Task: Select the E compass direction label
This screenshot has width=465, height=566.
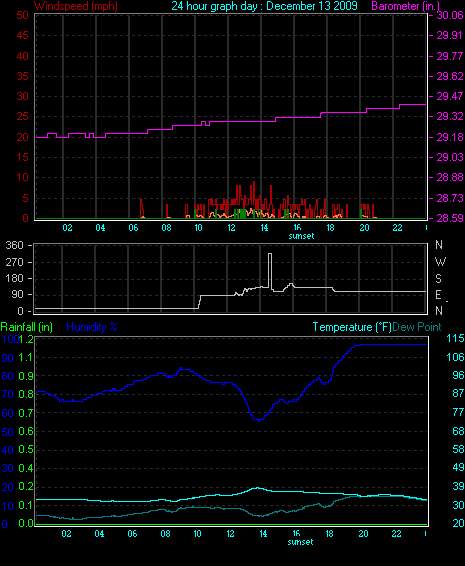Action: coord(438,295)
